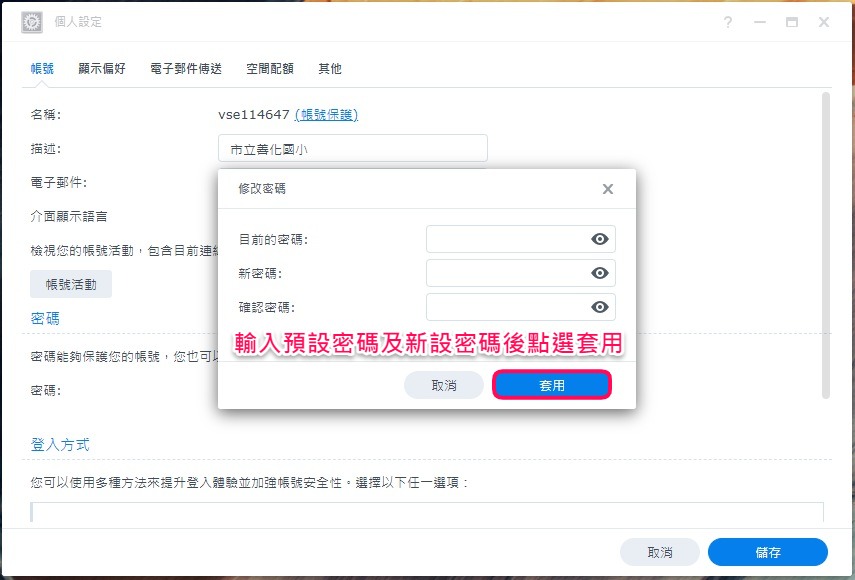Open 帳號活動 account activity
Image resolution: width=855 pixels, height=580 pixels.
click(71, 284)
